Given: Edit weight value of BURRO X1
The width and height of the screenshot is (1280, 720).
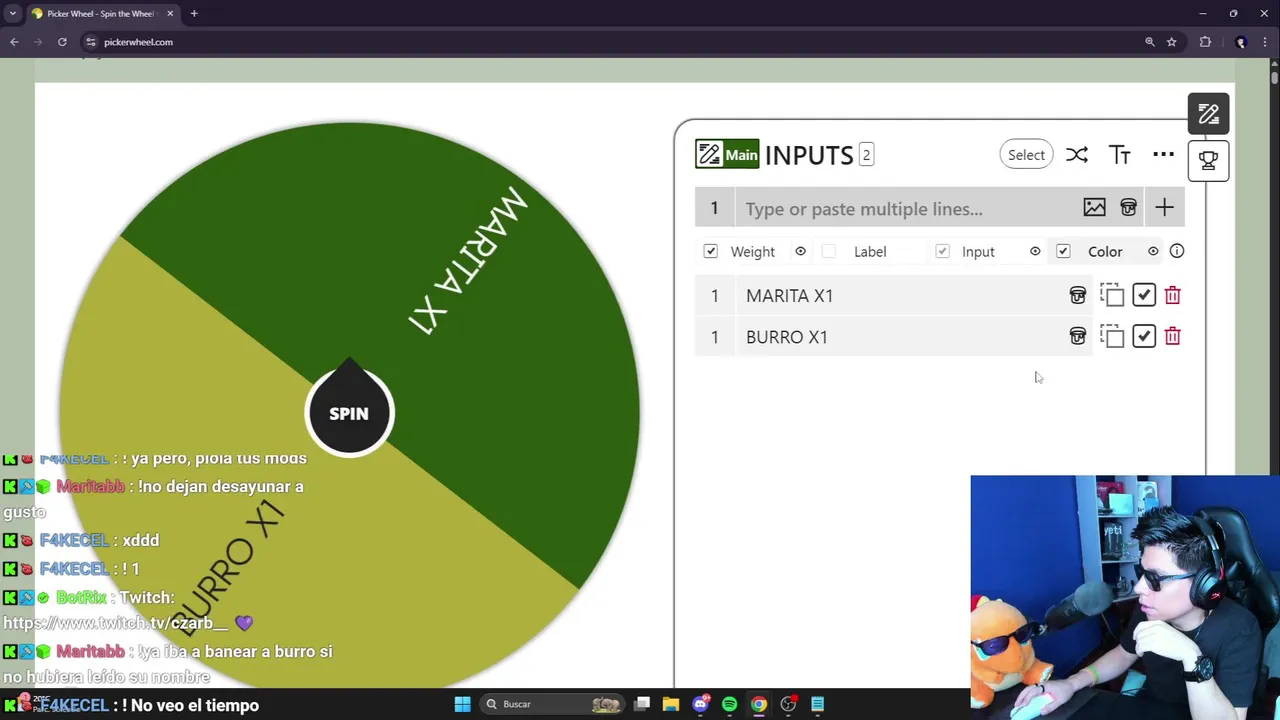Looking at the screenshot, I should point(714,336).
